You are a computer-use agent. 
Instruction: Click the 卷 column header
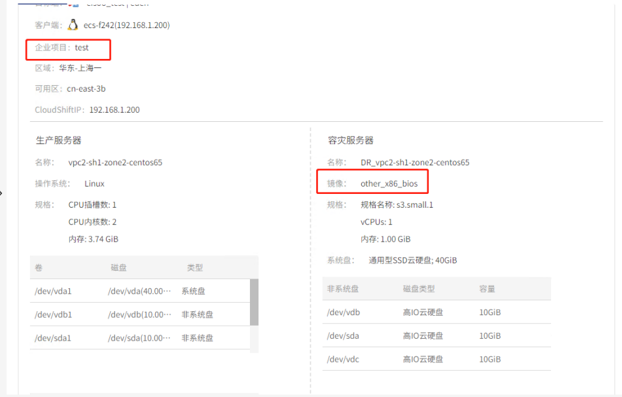point(38,268)
